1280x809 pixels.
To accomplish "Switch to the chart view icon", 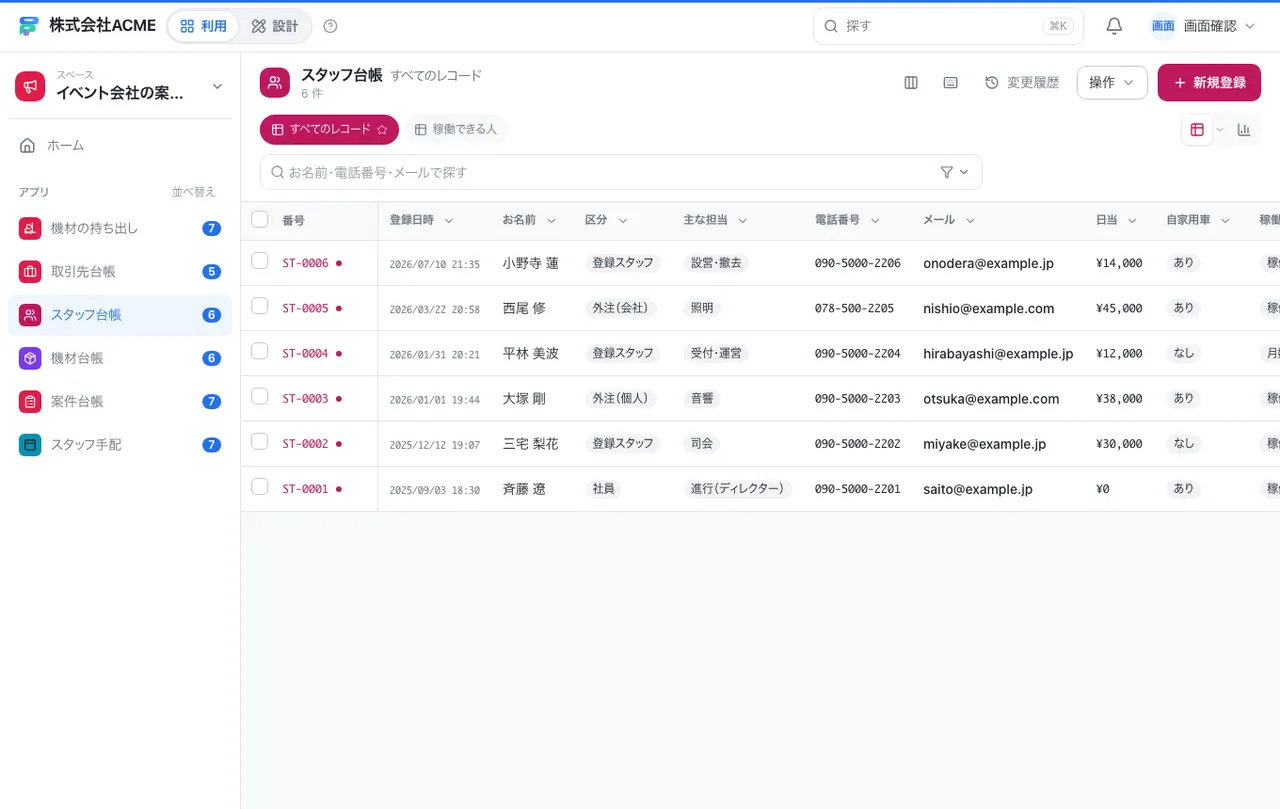I will pyautogui.click(x=1244, y=130).
